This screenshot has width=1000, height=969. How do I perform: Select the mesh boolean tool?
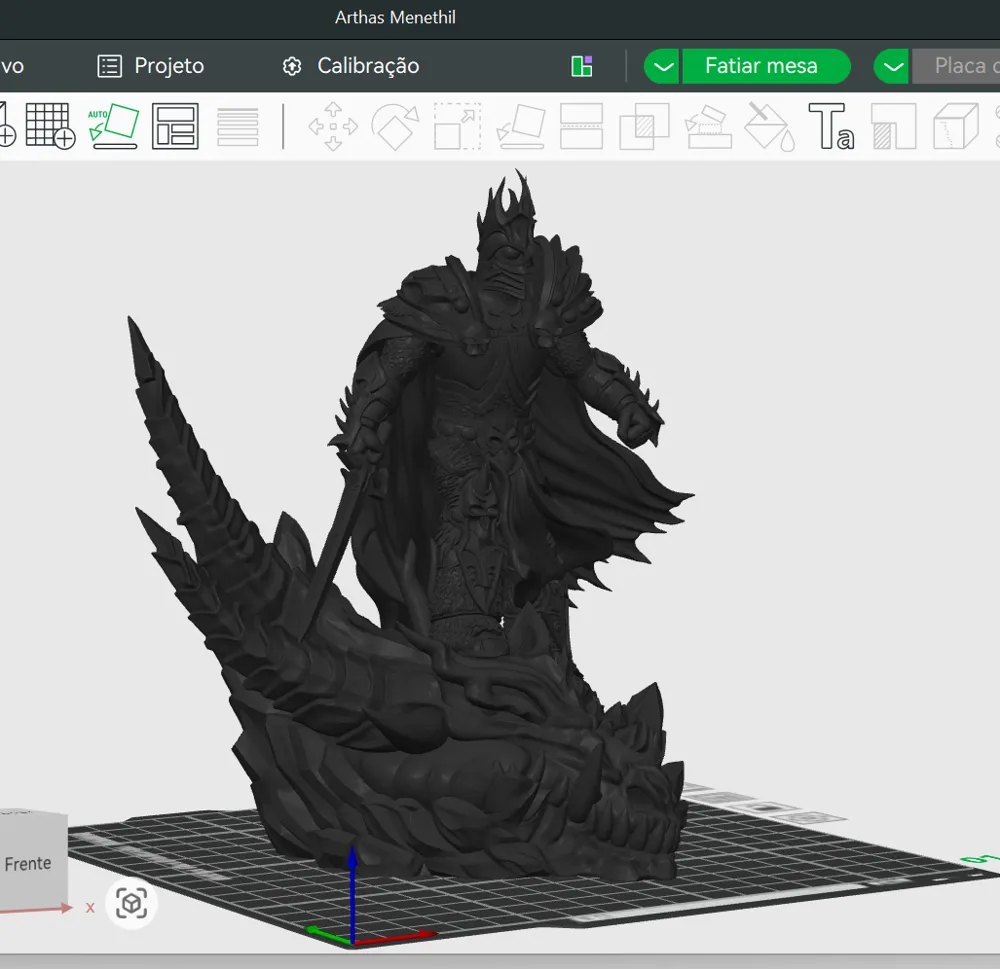[x=644, y=126]
